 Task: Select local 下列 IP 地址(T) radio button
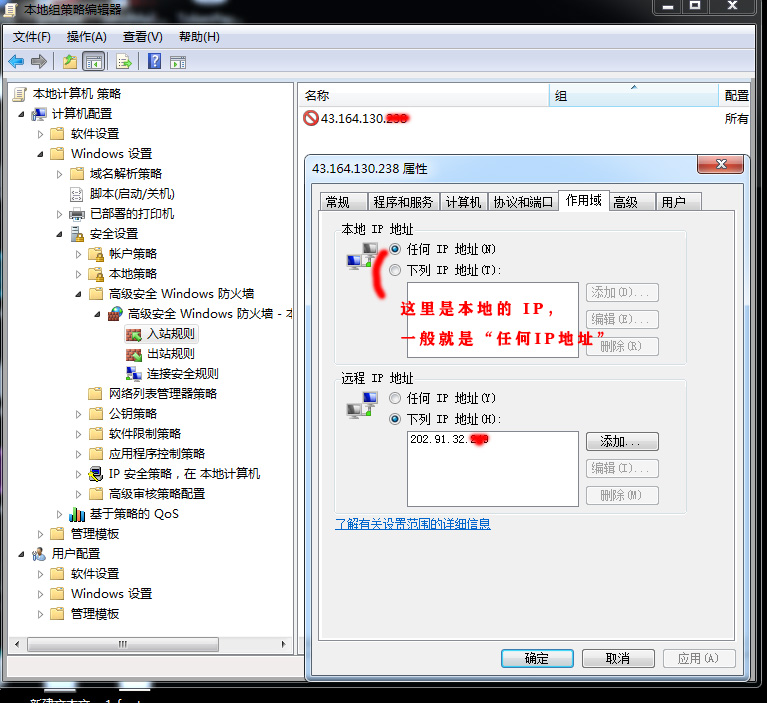(x=395, y=270)
